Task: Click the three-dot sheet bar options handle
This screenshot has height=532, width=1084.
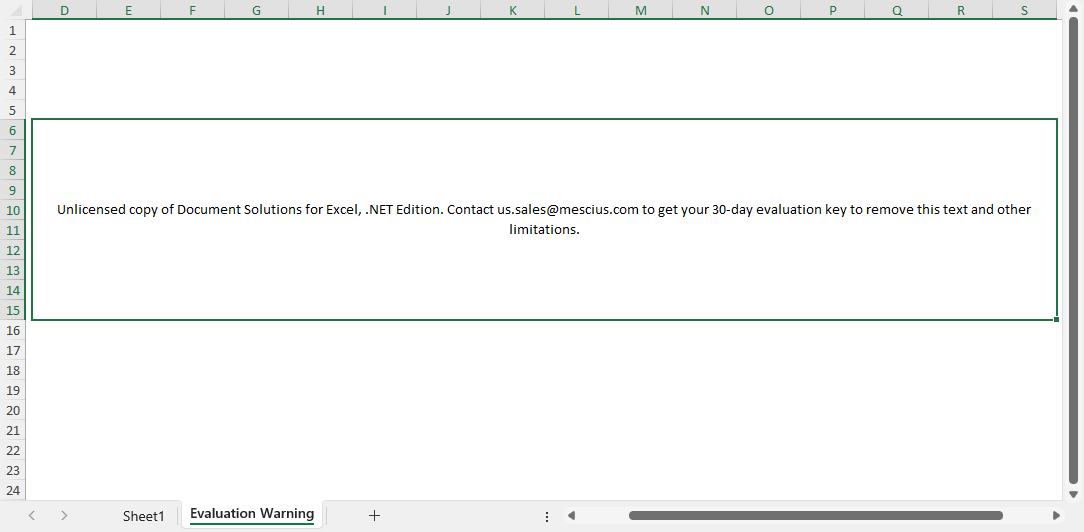Action: coord(547,516)
